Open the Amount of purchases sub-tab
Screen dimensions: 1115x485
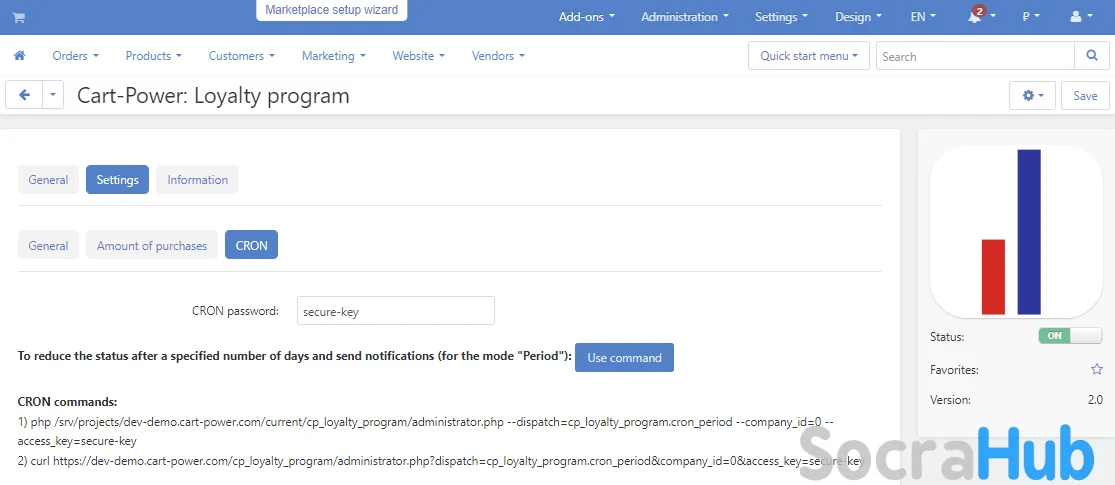tap(152, 245)
